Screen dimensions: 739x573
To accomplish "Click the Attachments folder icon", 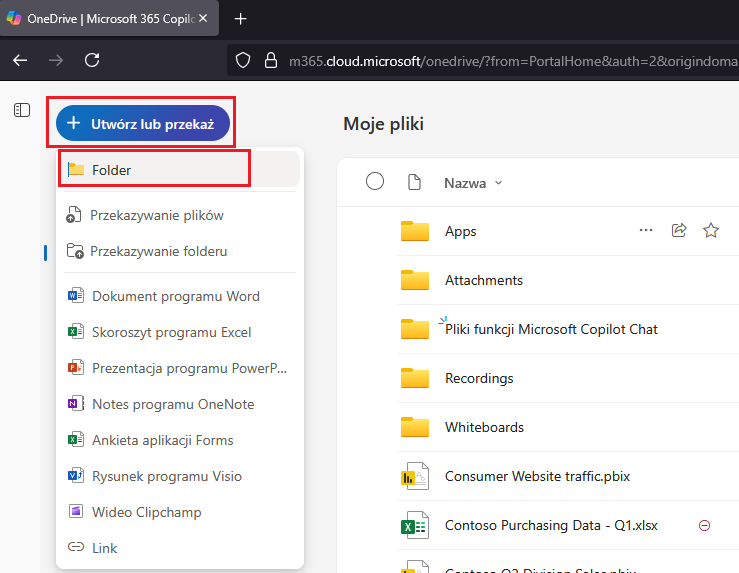I will tap(415, 280).
